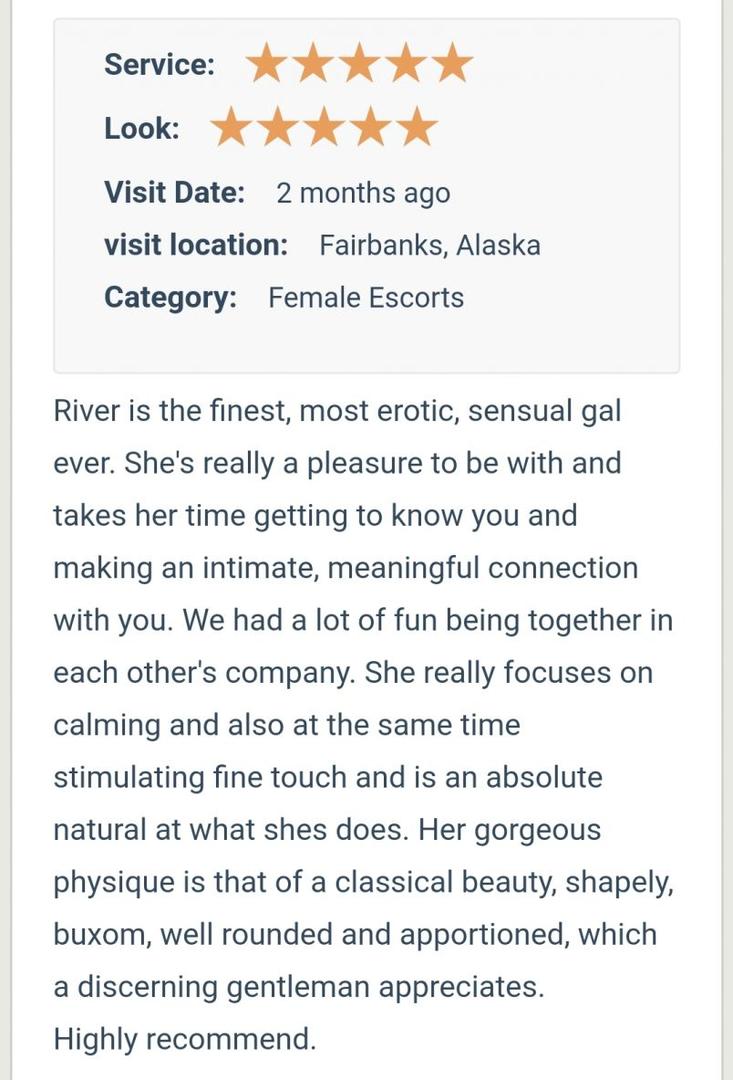Click the "visit location:" label
733x1080 pixels.
196,245
